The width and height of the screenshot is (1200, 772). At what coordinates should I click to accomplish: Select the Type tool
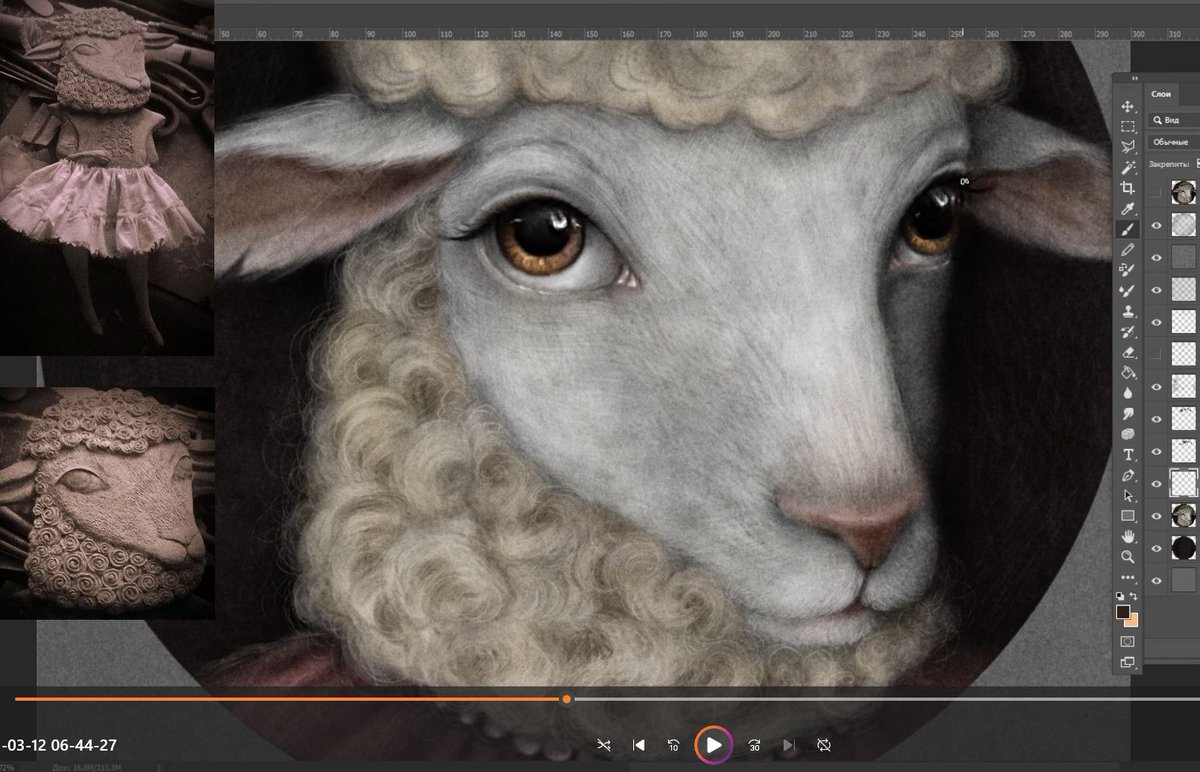click(1128, 454)
